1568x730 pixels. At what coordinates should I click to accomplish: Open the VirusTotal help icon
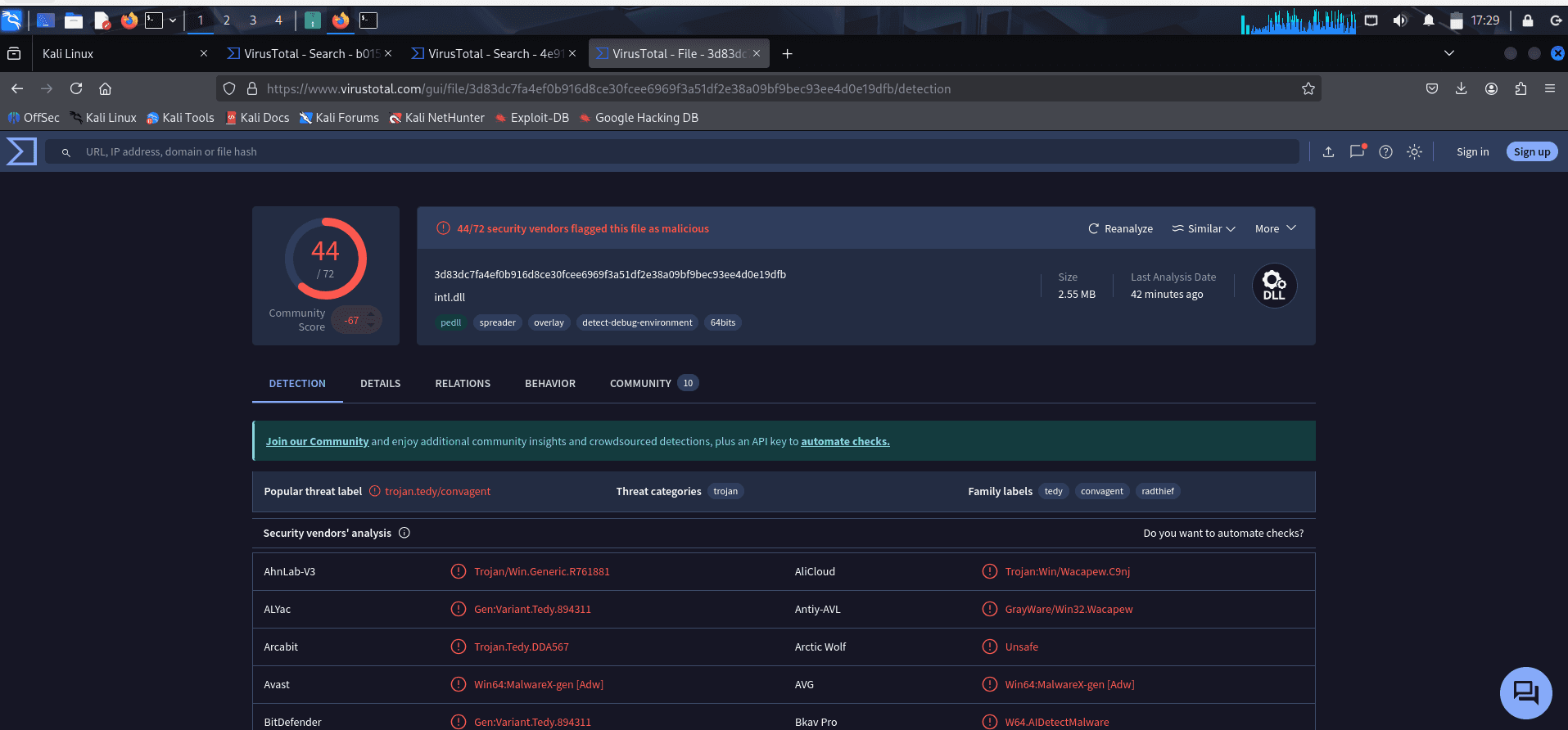(x=1385, y=151)
